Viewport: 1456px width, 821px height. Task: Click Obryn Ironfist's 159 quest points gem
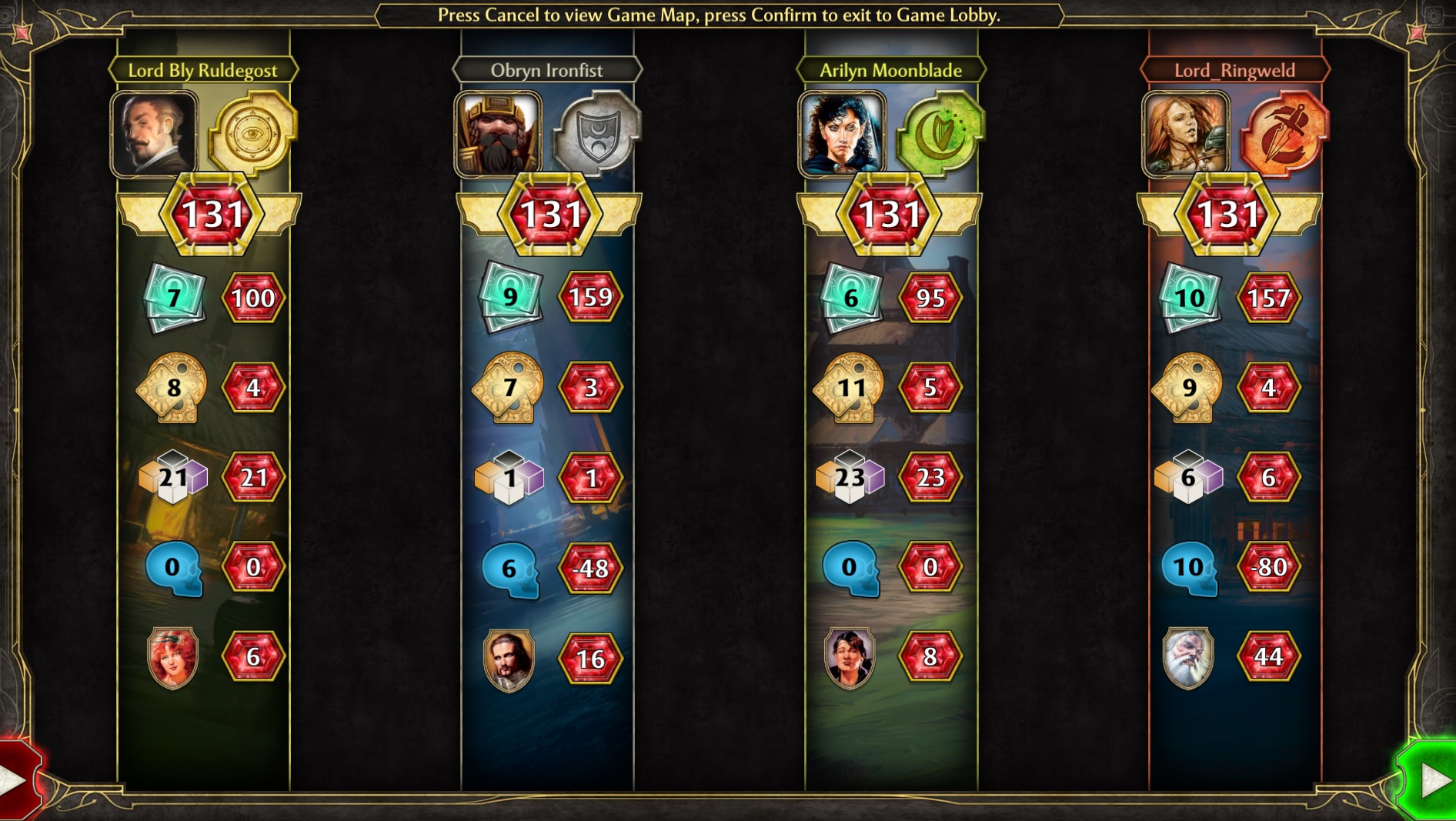[590, 297]
